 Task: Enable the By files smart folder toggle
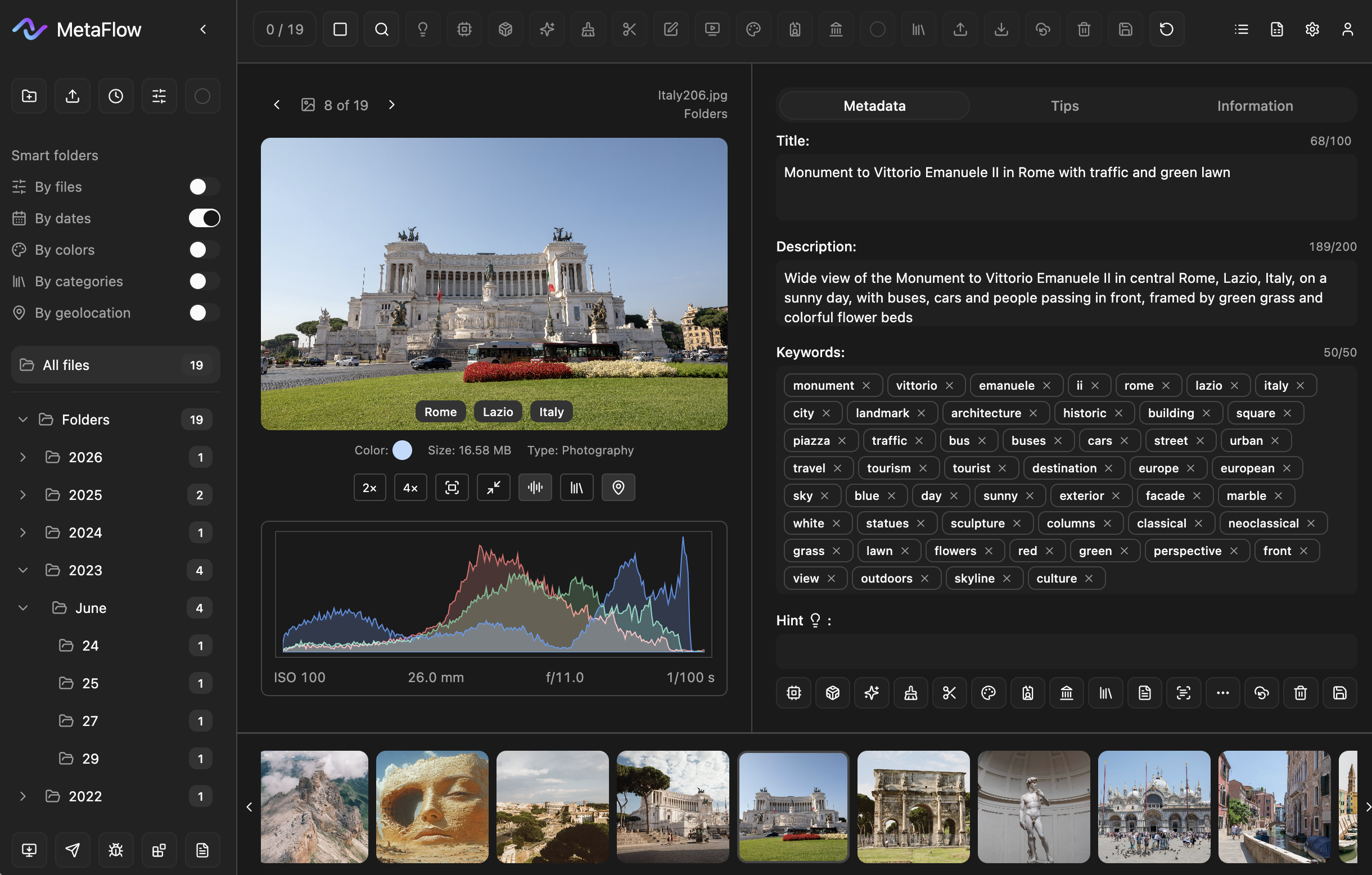203,186
